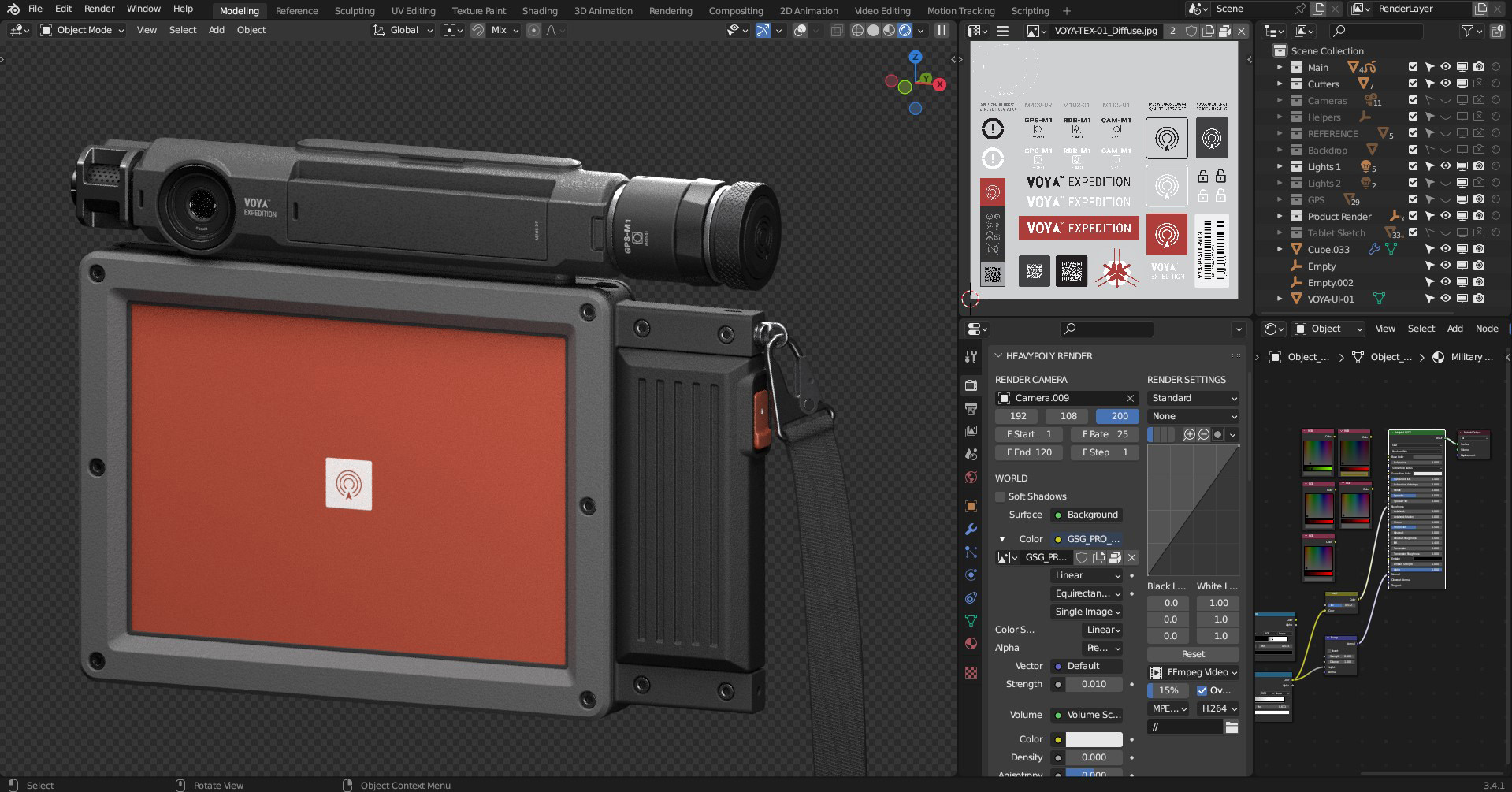Open the Material properties tab

point(971,644)
